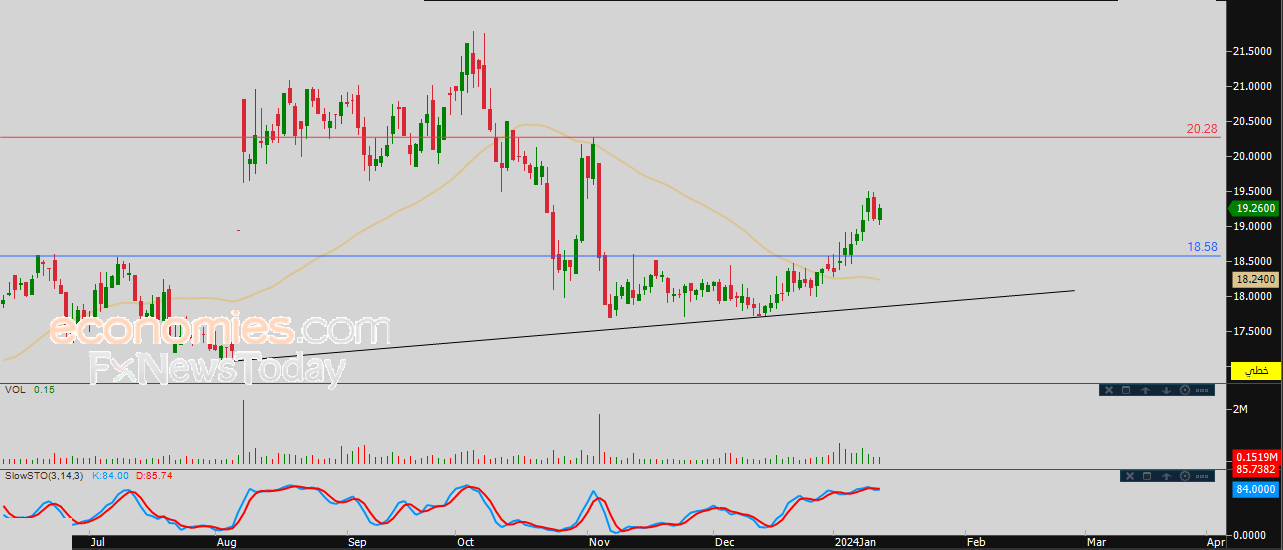Open more options for SlowSTO panel
Image resolution: width=1283 pixels, height=550 pixels.
coord(1202,476)
